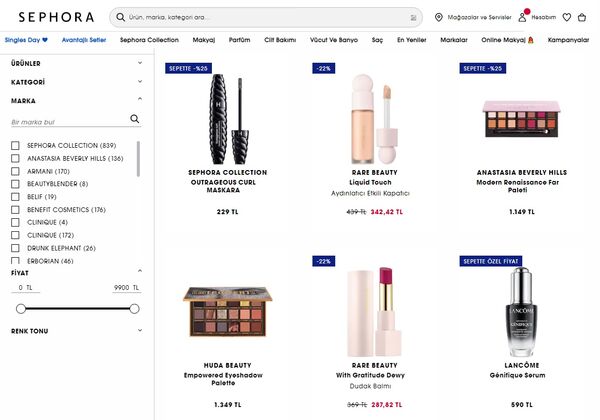Open the wishlist heart icon
This screenshot has width=600, height=420.
567,17
